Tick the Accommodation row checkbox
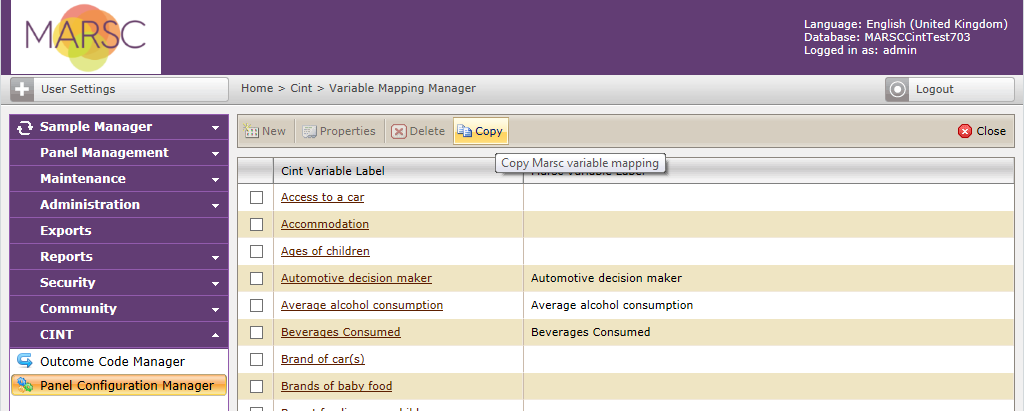 (x=257, y=224)
